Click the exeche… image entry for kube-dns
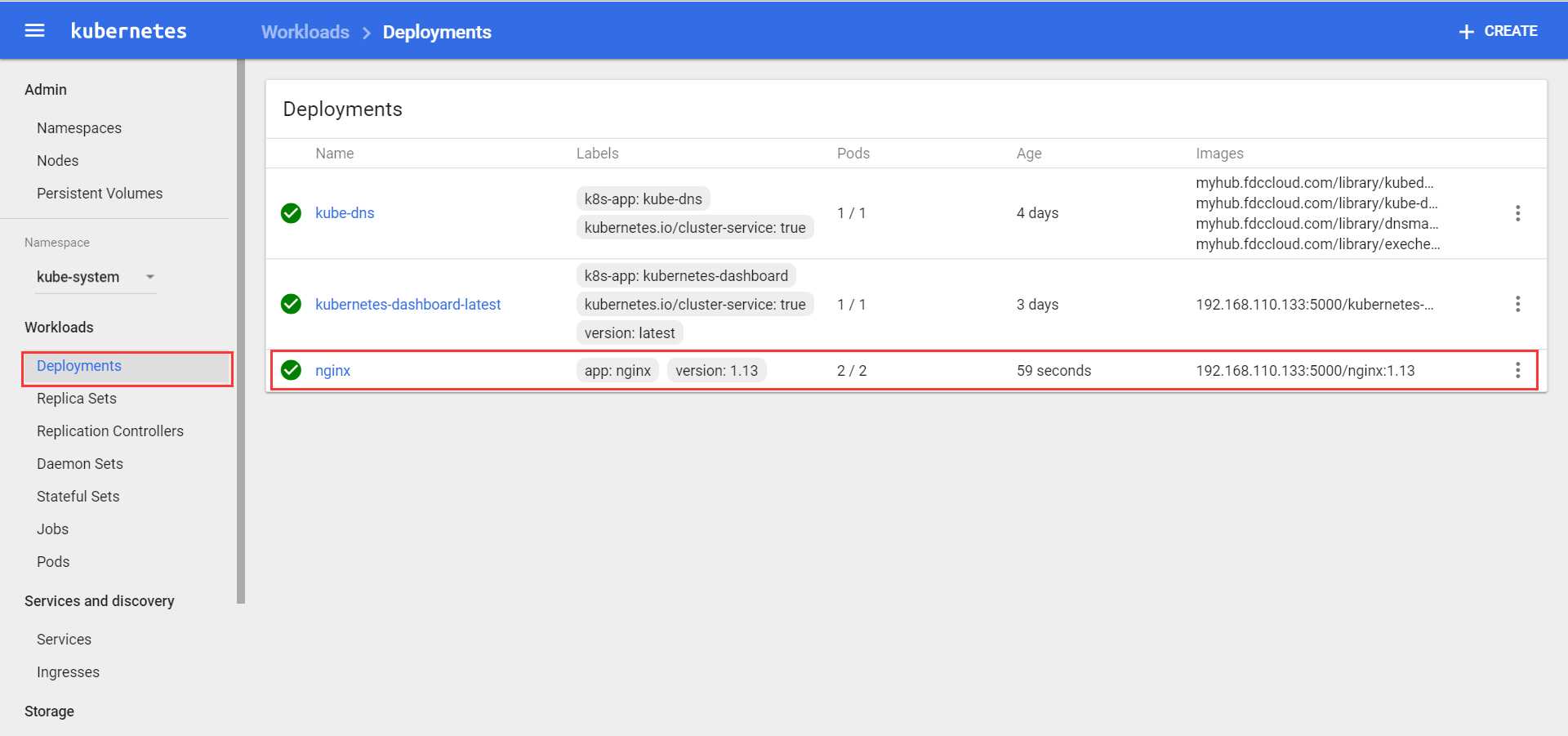1568x736 pixels. [x=1317, y=244]
